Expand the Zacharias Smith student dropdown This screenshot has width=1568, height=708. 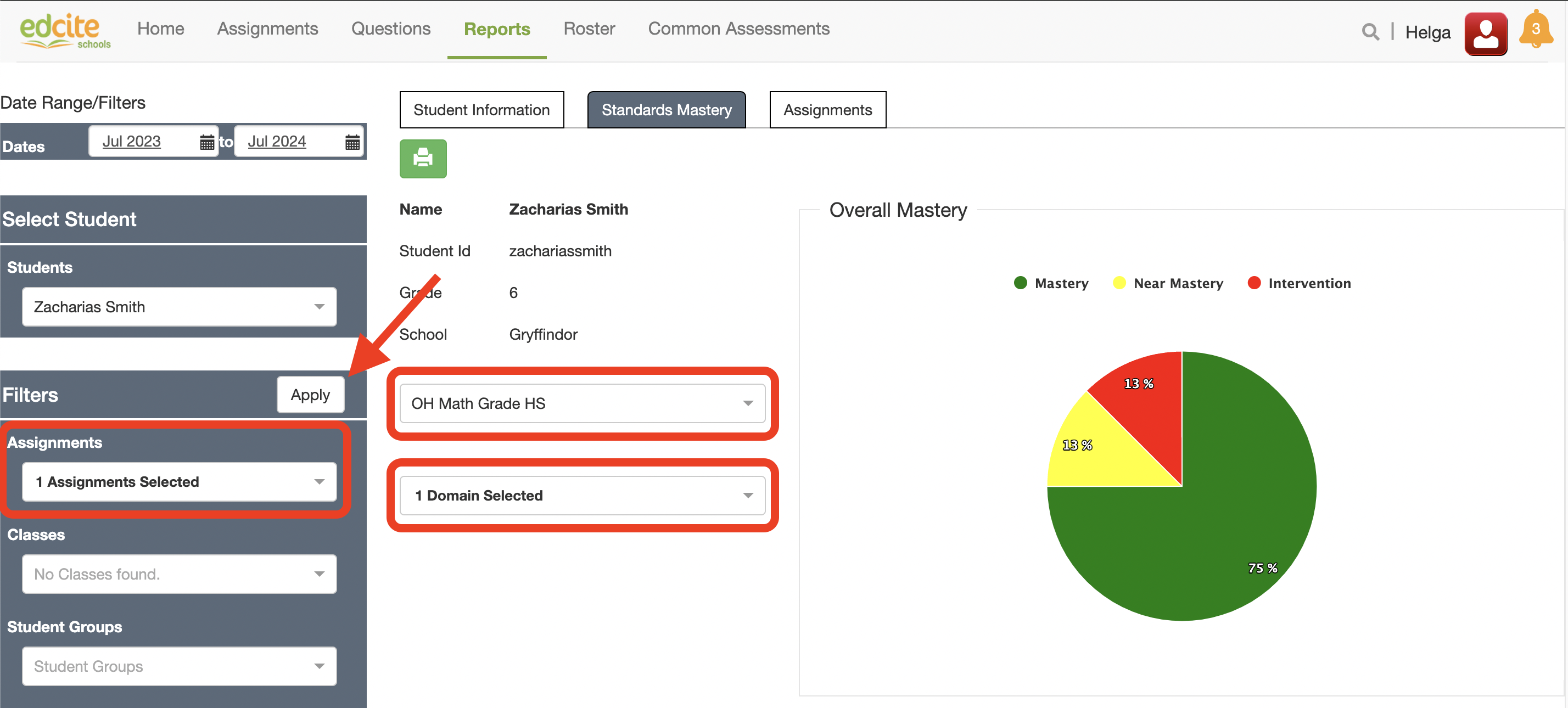(179, 307)
